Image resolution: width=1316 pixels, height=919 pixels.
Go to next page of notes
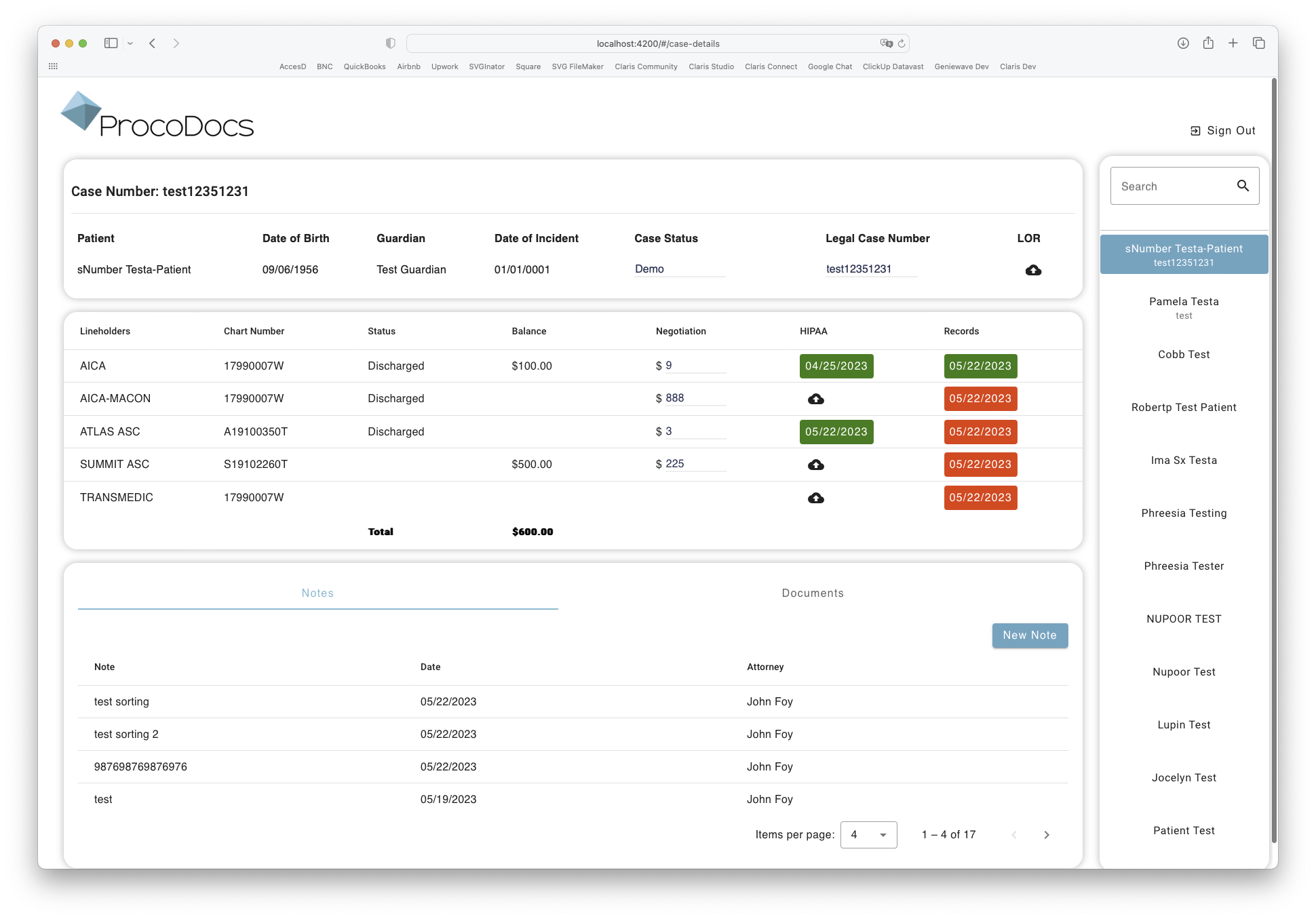[1047, 835]
